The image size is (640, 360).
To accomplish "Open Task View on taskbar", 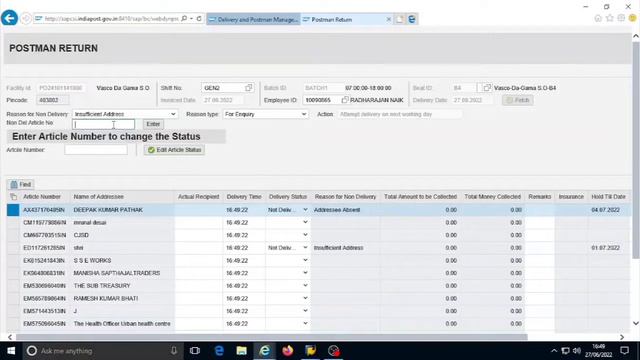I will point(195,351).
